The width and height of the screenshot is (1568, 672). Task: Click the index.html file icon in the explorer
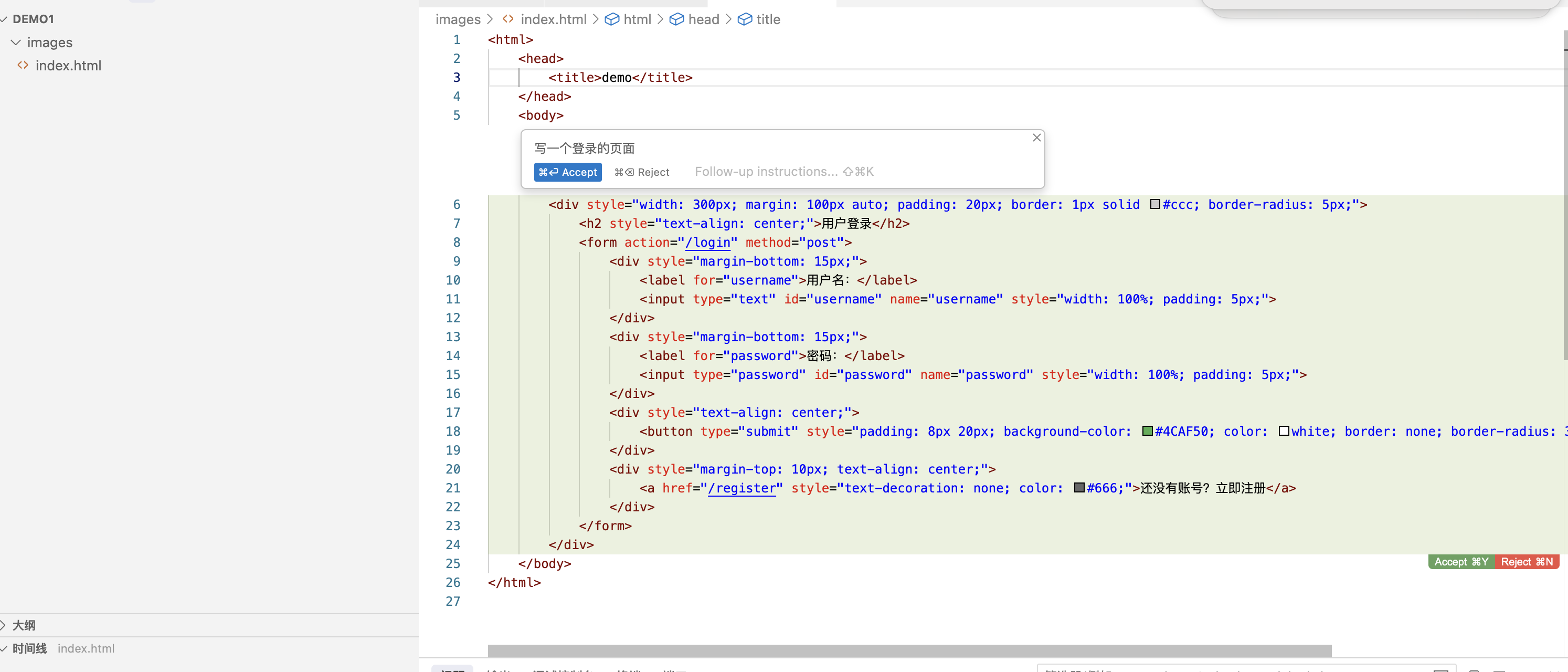(x=23, y=65)
